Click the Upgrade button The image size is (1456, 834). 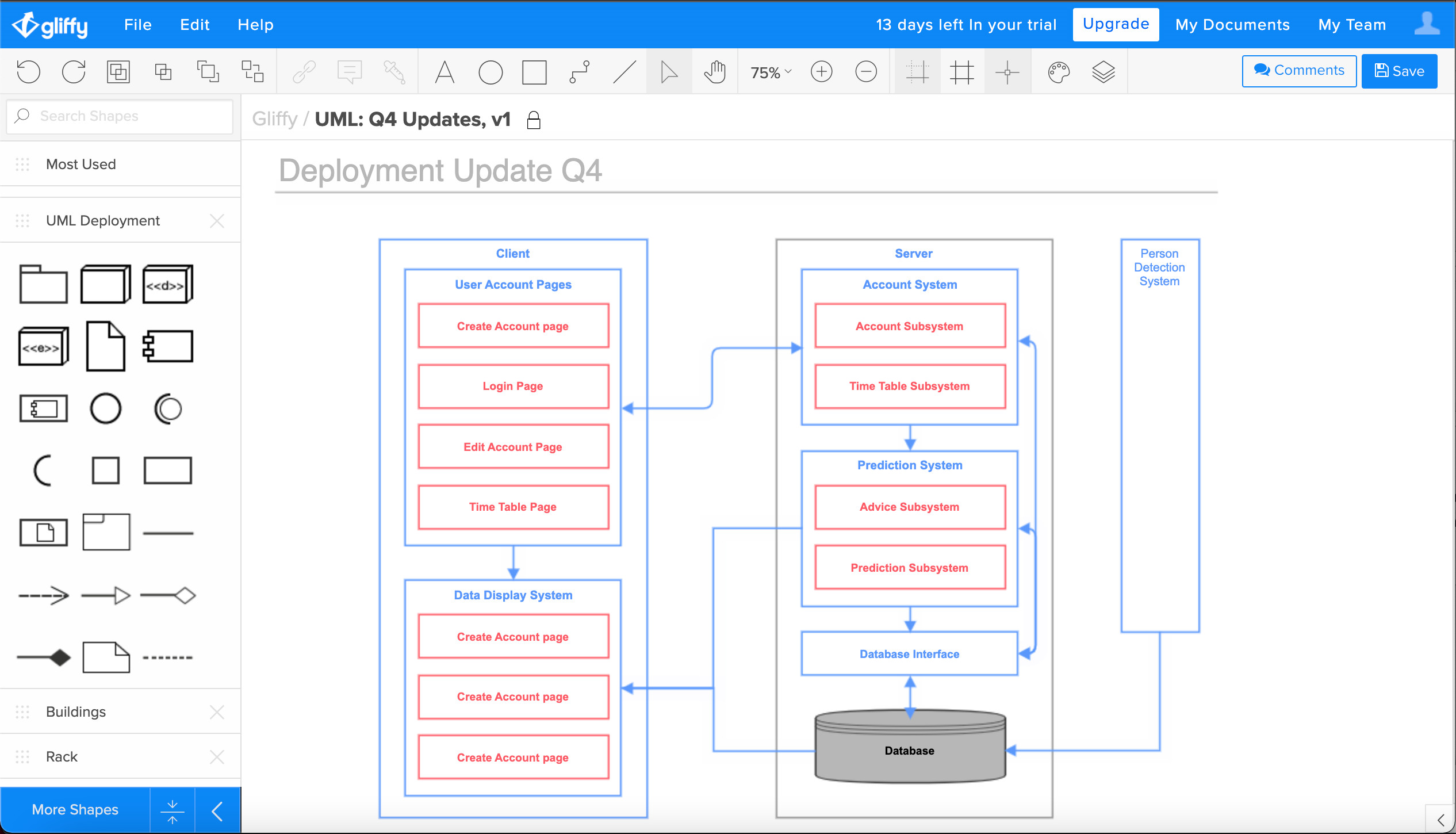pos(1116,24)
